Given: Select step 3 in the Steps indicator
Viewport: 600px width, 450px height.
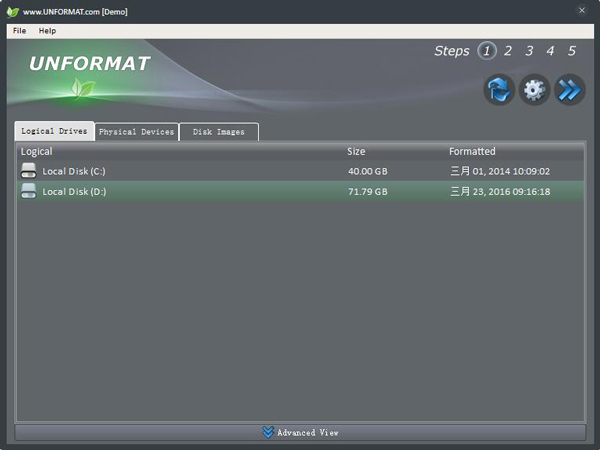Looking at the screenshot, I should 529,51.
